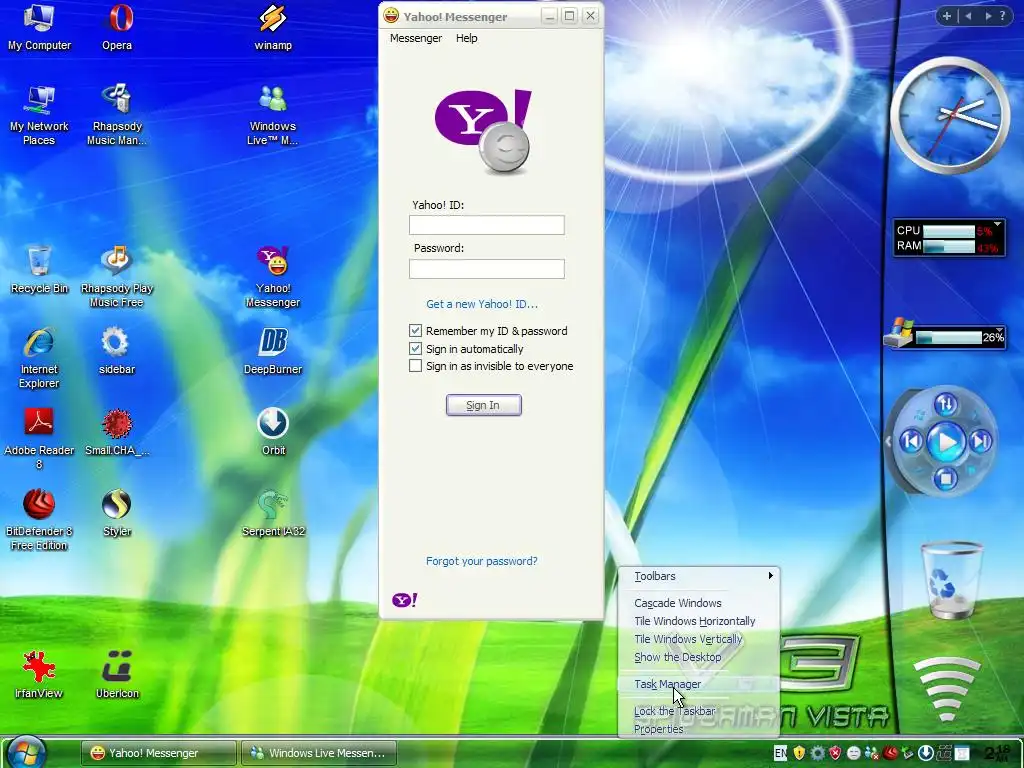
Task: Open the Help menu
Action: point(466,38)
